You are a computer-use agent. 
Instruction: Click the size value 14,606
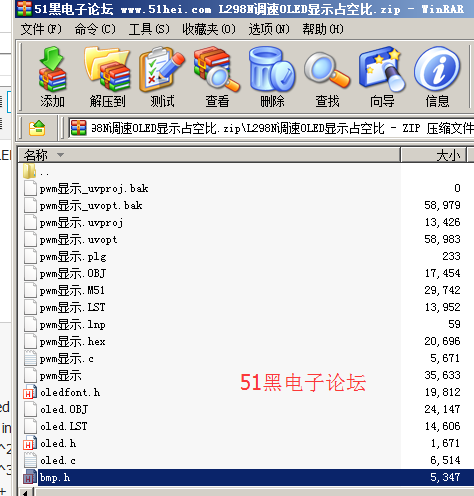tap(442, 426)
